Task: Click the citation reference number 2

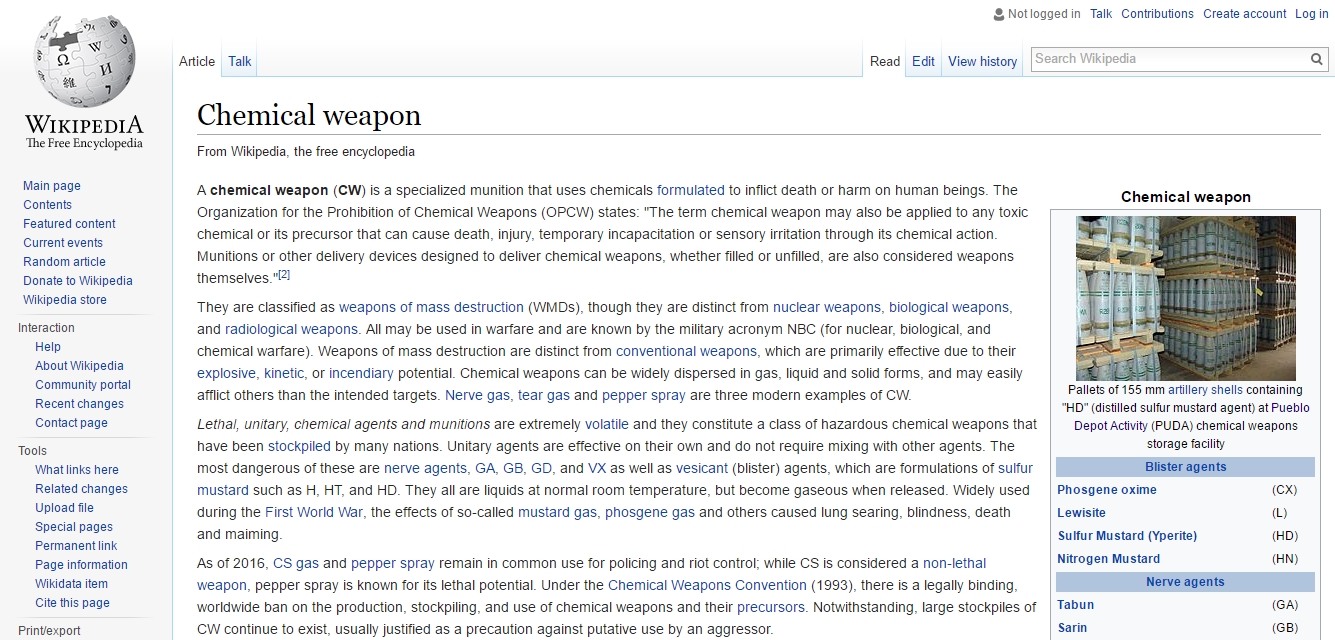Action: click(284, 274)
